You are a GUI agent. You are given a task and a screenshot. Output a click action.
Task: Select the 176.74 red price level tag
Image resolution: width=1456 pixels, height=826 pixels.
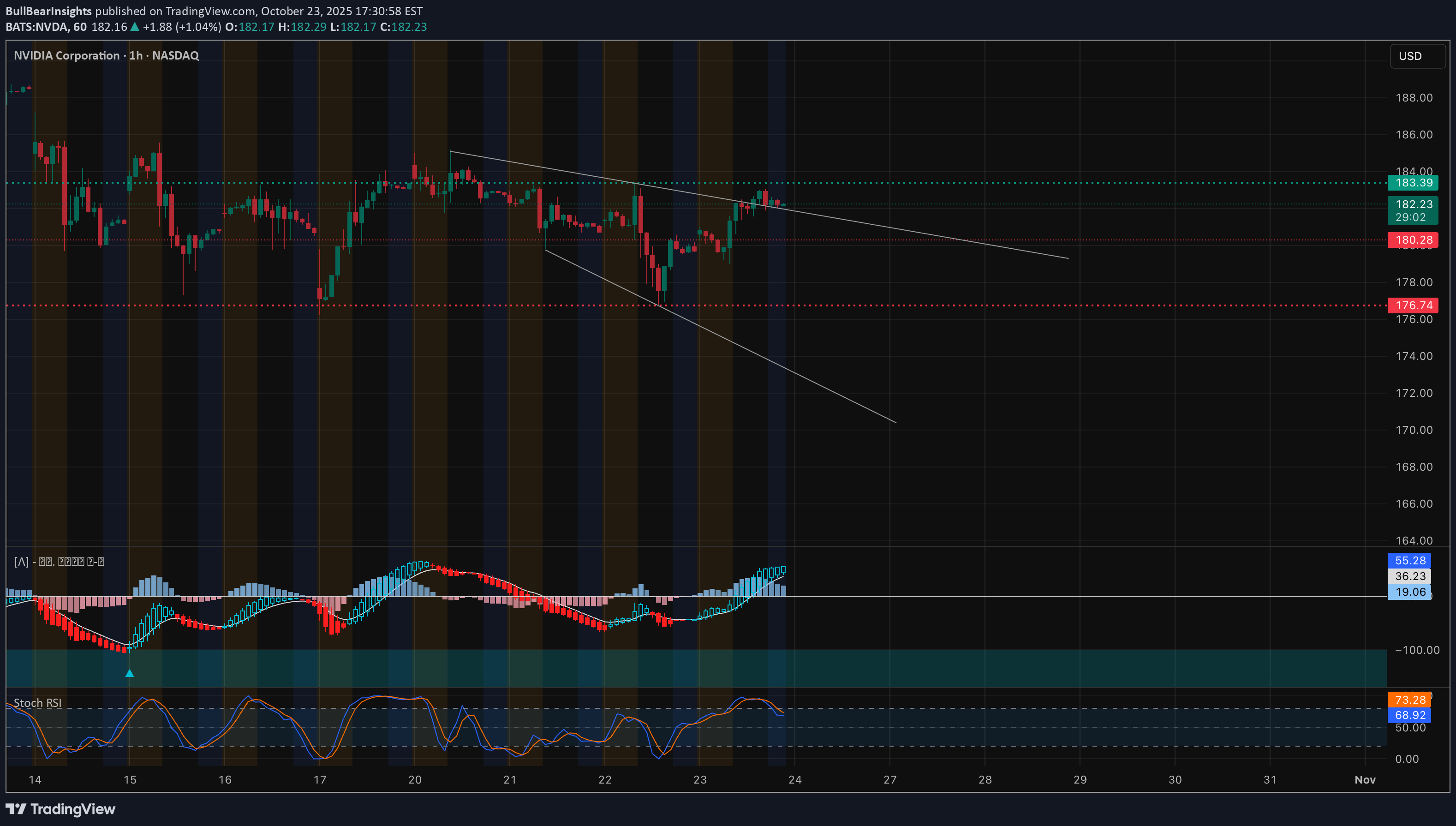click(x=1412, y=305)
